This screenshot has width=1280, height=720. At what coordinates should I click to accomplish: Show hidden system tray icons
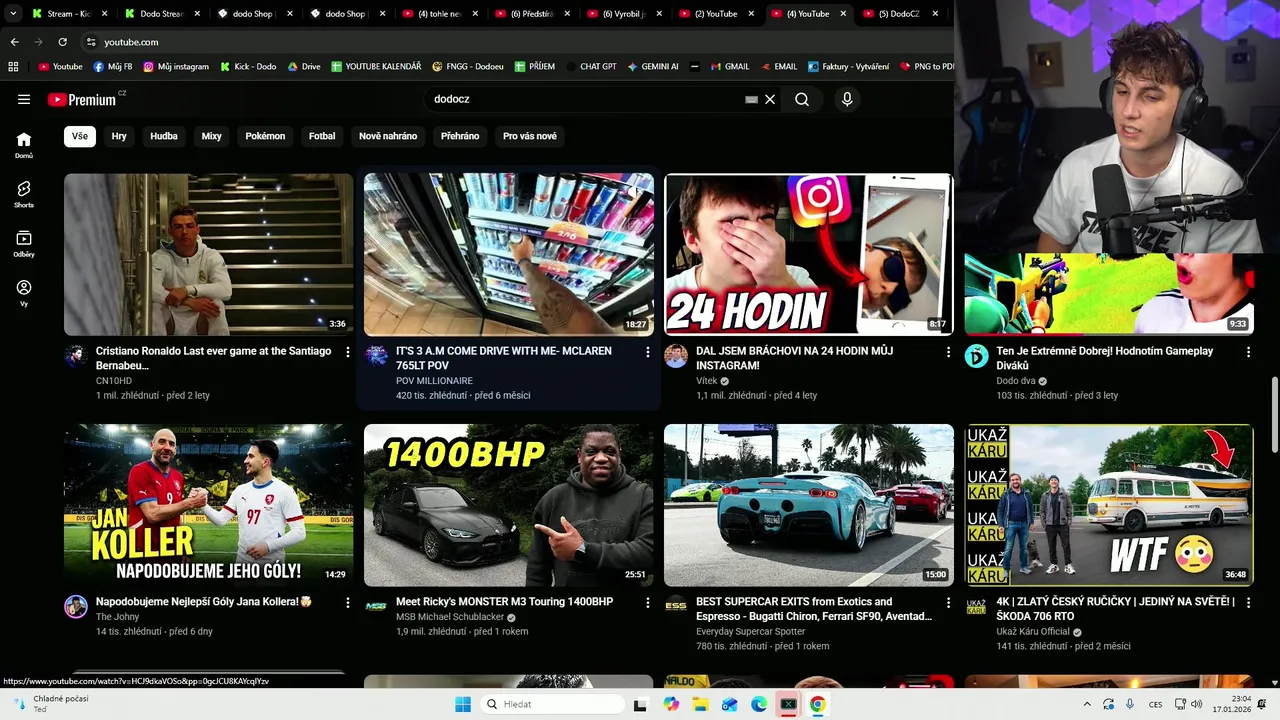1087,704
